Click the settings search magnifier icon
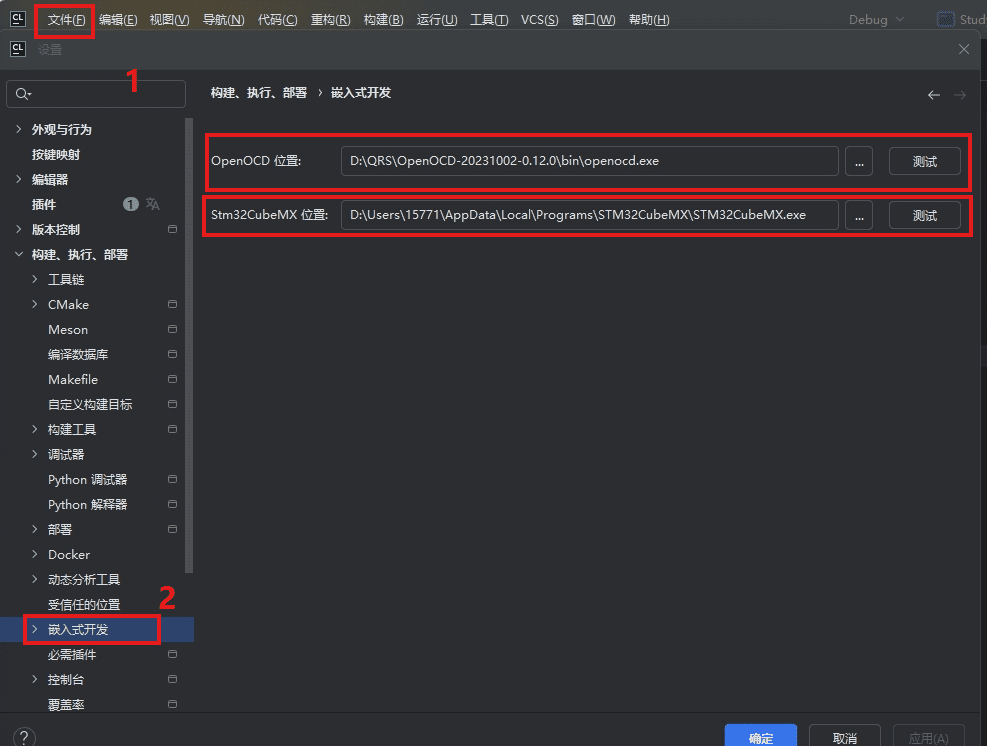Screen dimensions: 987x746 click(x=23, y=94)
